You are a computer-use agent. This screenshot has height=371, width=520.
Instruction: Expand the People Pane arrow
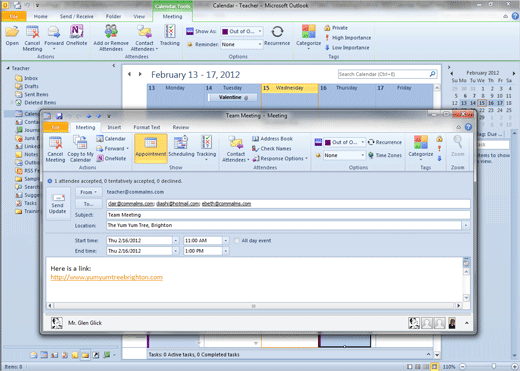point(467,323)
